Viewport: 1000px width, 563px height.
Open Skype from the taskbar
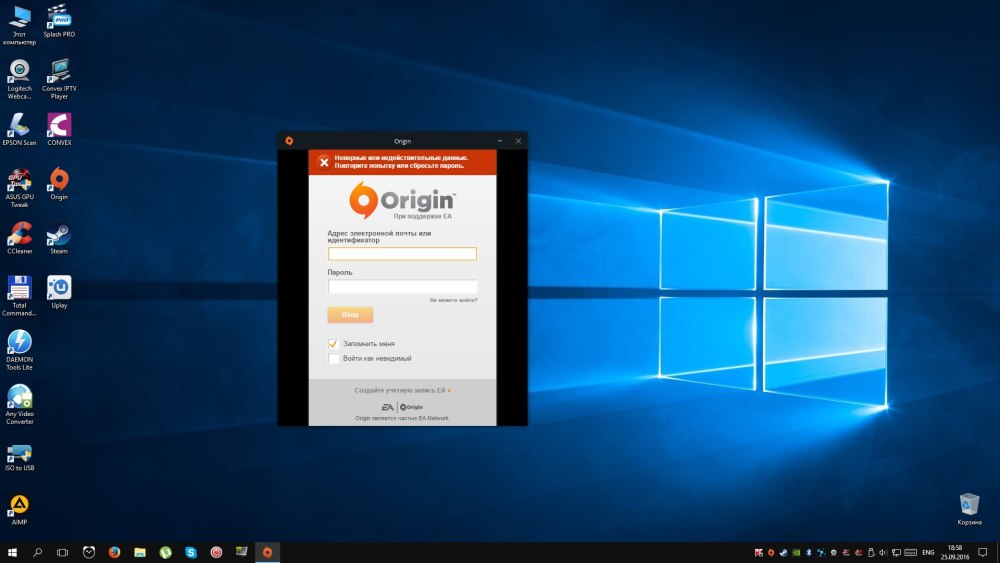click(191, 552)
